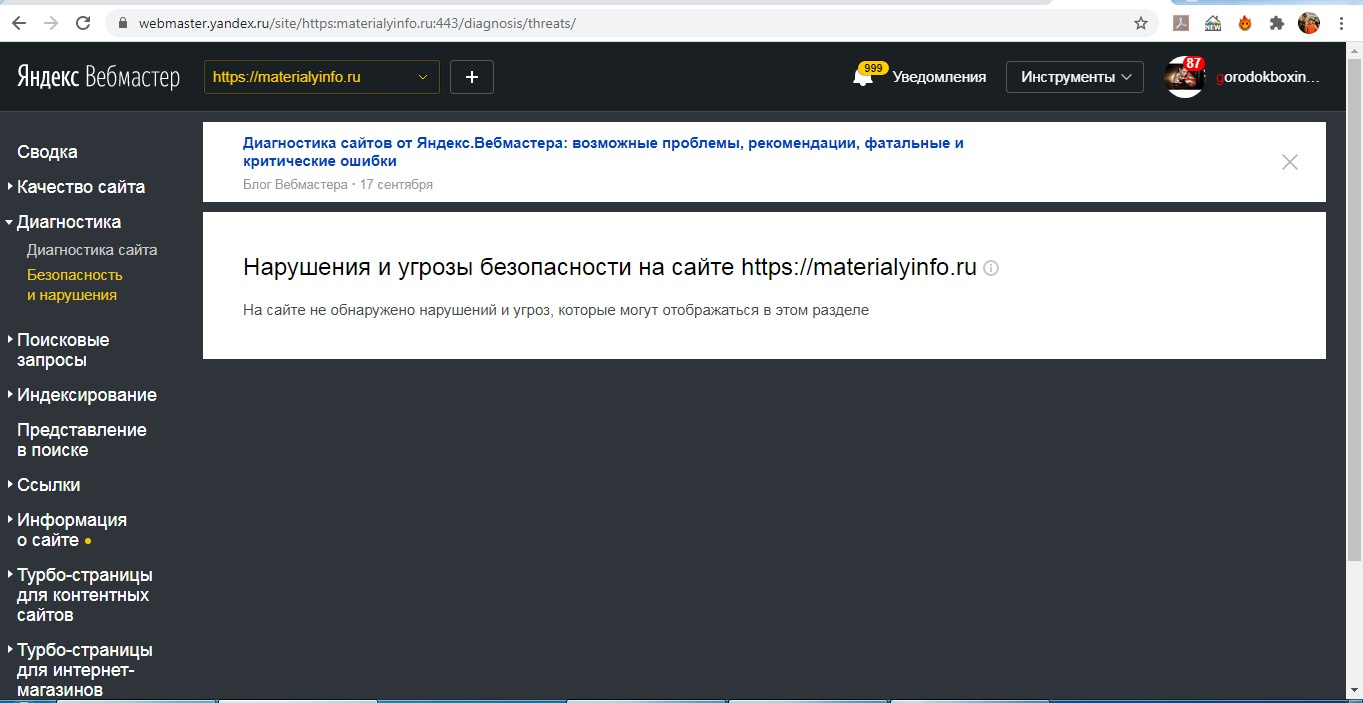Add a new site with plus button
The height and width of the screenshot is (703, 1363).
coord(472,77)
